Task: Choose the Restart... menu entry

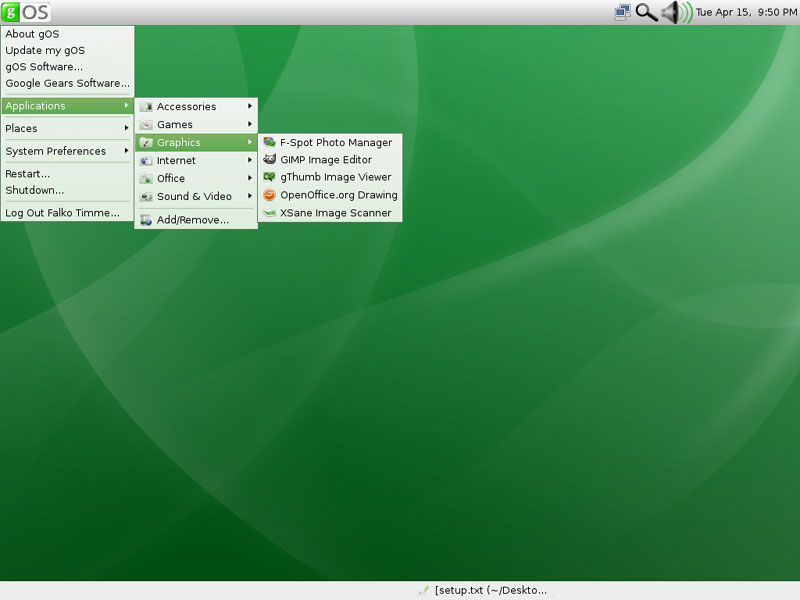Action: click(x=28, y=174)
